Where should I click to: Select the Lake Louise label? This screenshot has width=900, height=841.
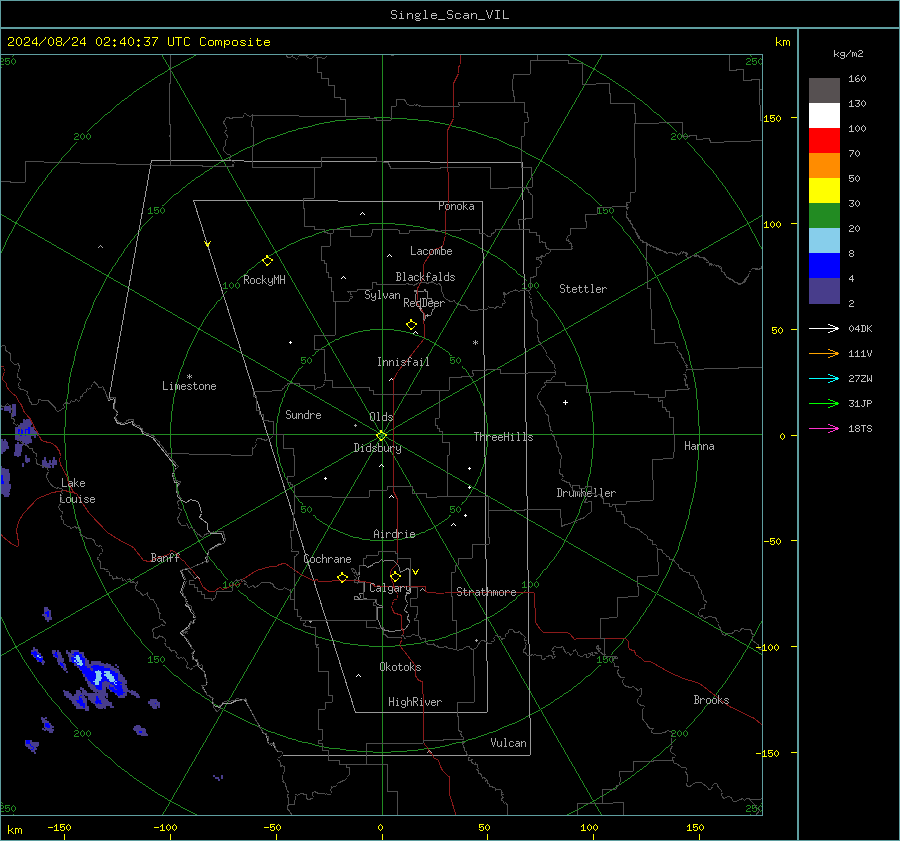pos(77,491)
